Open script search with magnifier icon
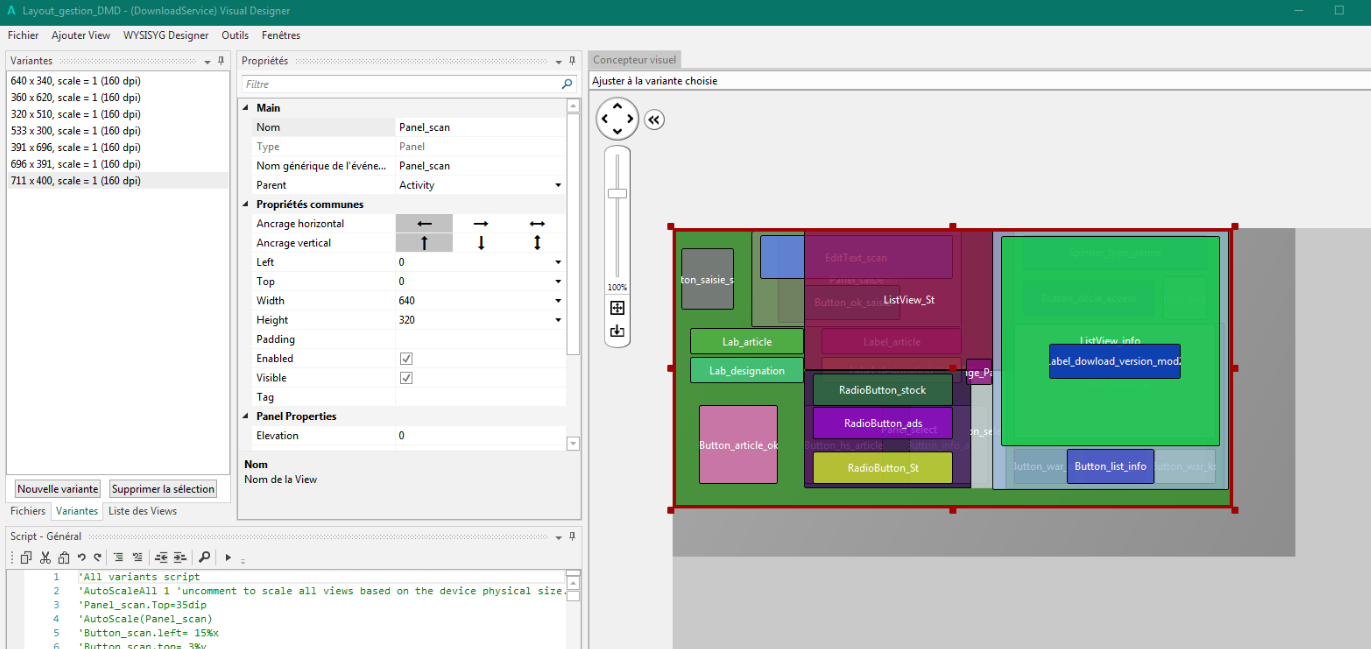Image resolution: width=1371 pixels, height=649 pixels. click(205, 557)
